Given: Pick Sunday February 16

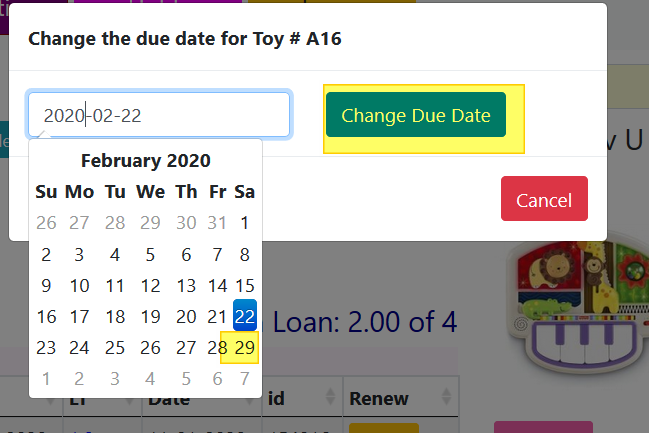Looking at the screenshot, I should point(46,317).
